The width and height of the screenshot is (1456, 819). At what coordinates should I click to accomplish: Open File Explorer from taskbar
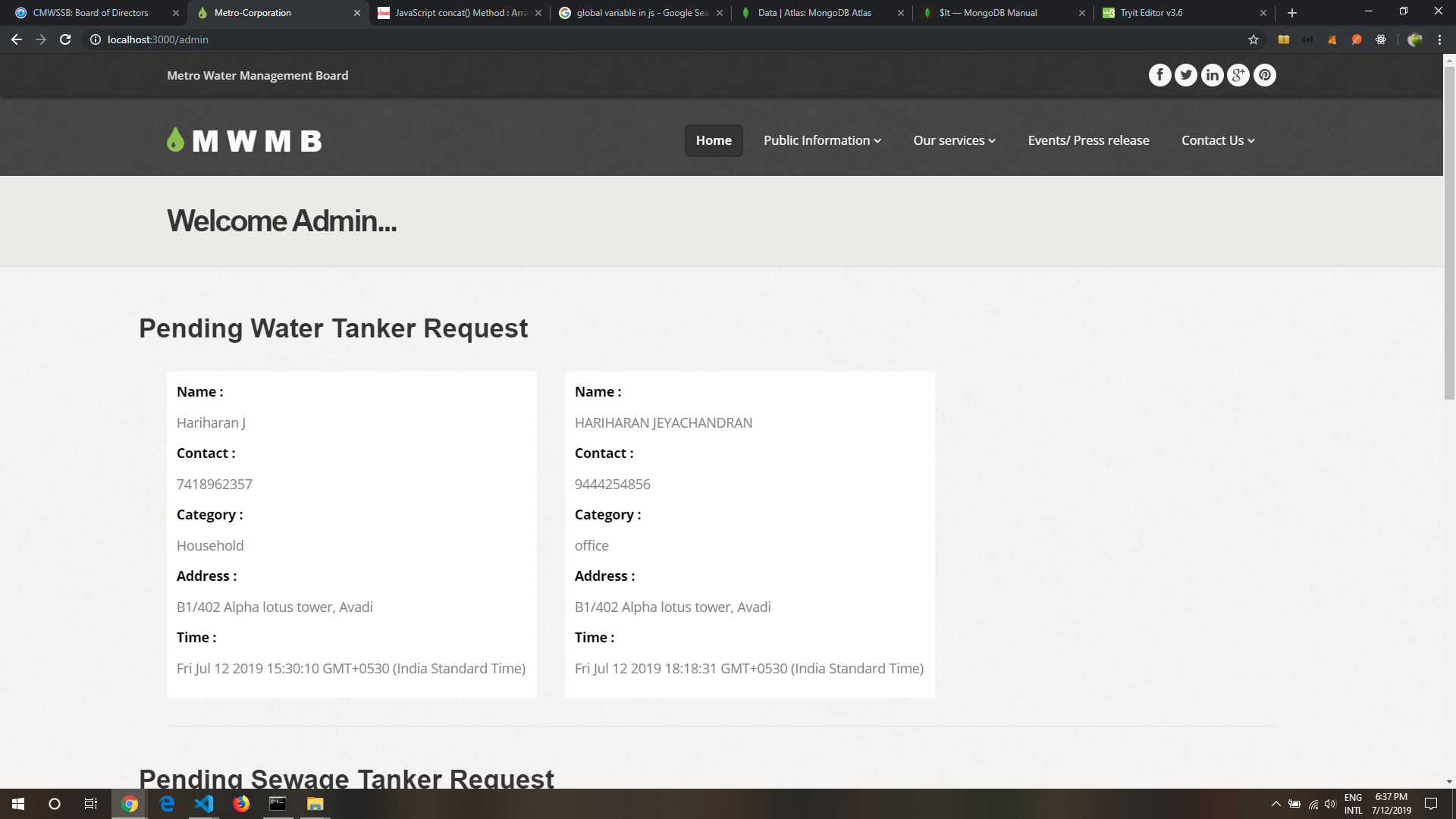[315, 804]
